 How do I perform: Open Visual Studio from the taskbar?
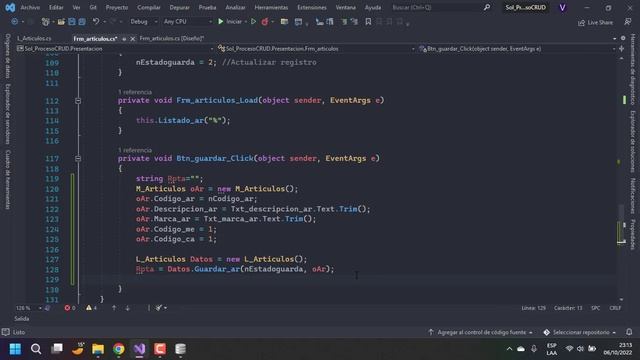tap(140, 349)
